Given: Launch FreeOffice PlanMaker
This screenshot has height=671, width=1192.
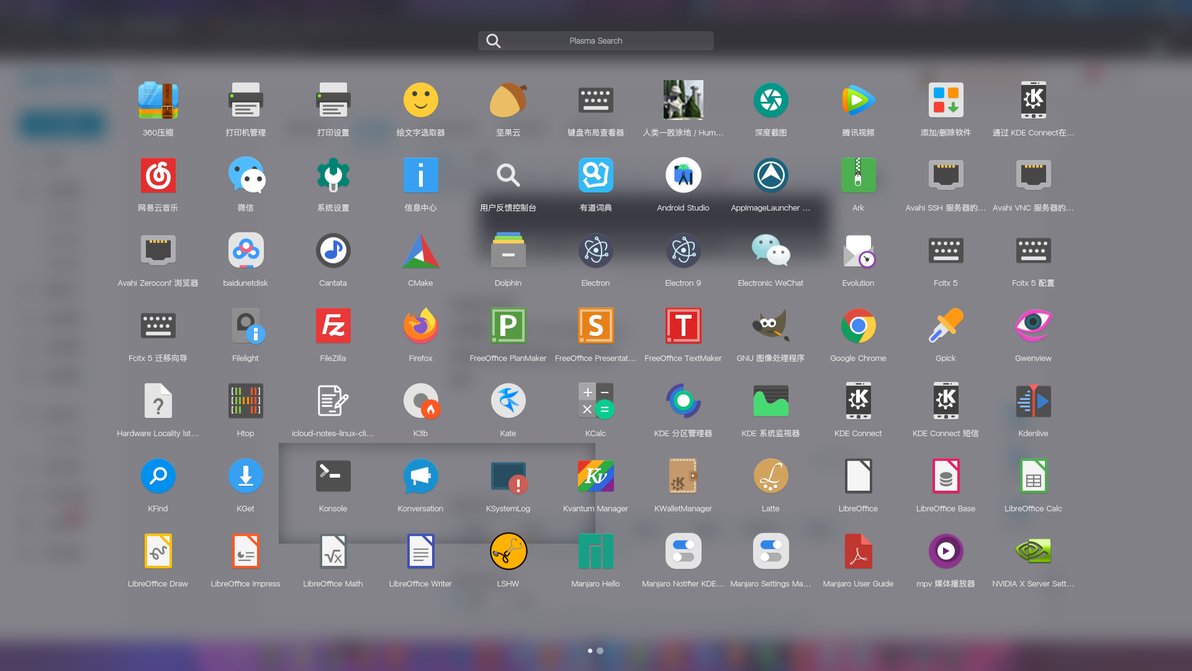Looking at the screenshot, I should (508, 326).
